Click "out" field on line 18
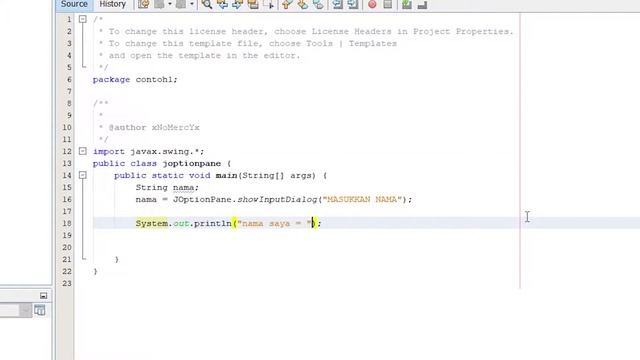This screenshot has width=640, height=360. pos(181,223)
